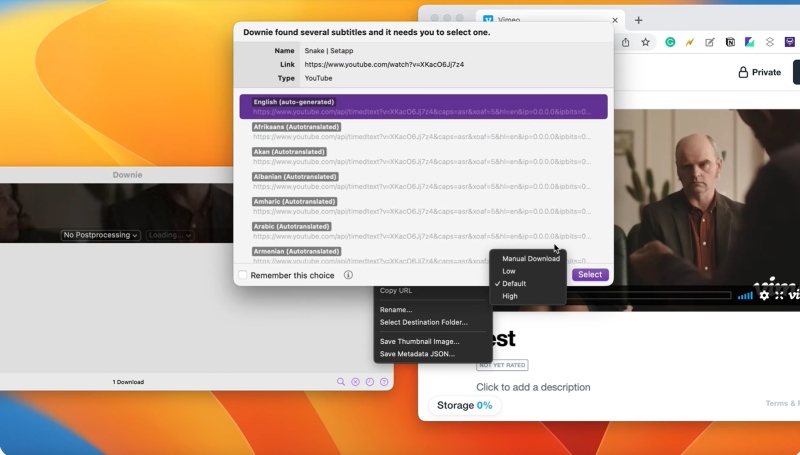Select Amharic (Autotranslated) subtitle row
This screenshot has width=800, height=455.
pyautogui.click(x=423, y=207)
